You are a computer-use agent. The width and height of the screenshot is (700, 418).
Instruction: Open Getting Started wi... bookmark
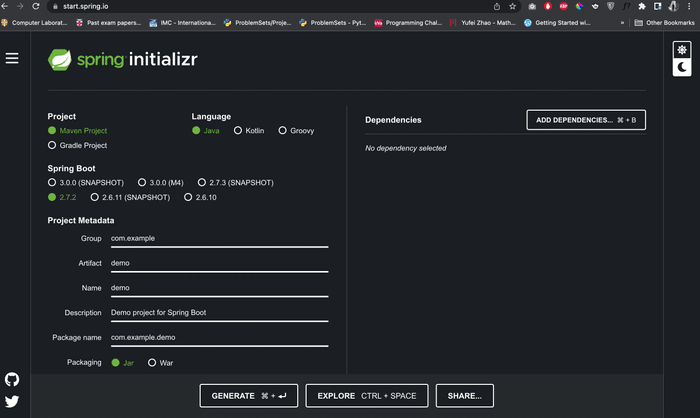tap(557, 22)
